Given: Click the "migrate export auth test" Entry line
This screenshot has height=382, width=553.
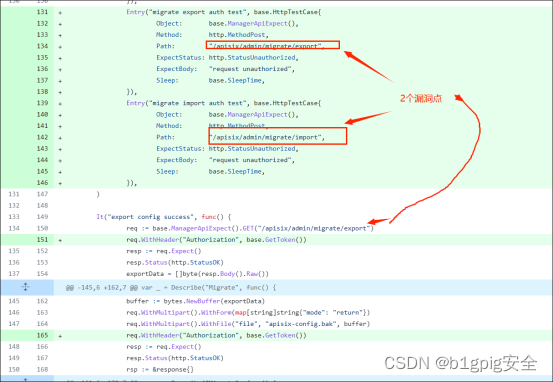Looking at the screenshot, I should (x=224, y=12).
